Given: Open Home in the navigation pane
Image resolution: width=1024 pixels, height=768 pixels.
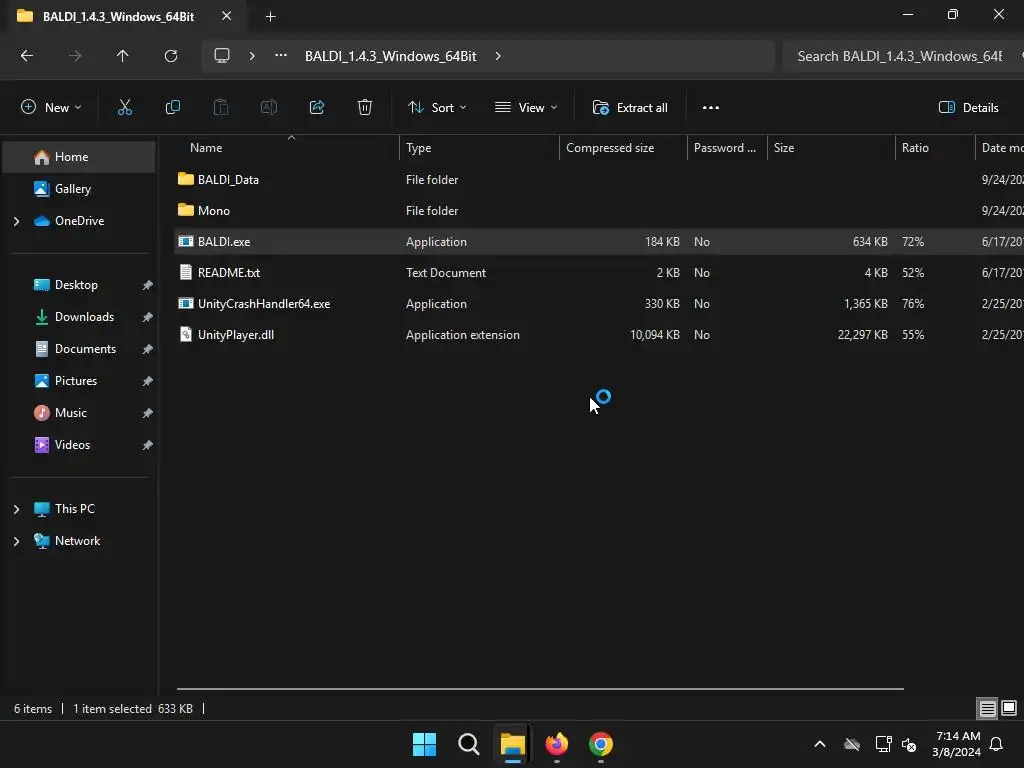Looking at the screenshot, I should (x=79, y=157).
